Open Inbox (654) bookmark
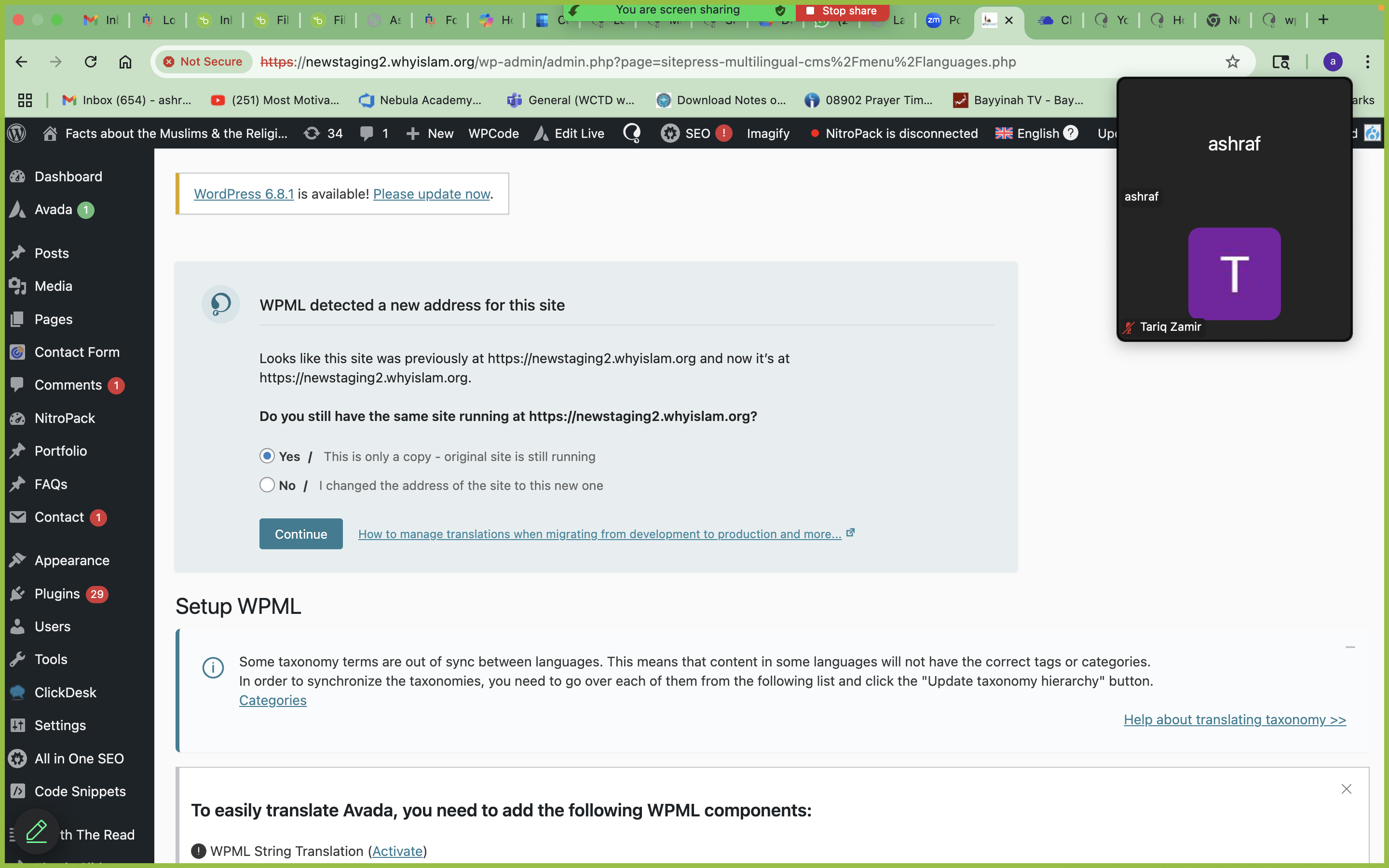Screen dimensions: 1389x868 tap(127, 100)
